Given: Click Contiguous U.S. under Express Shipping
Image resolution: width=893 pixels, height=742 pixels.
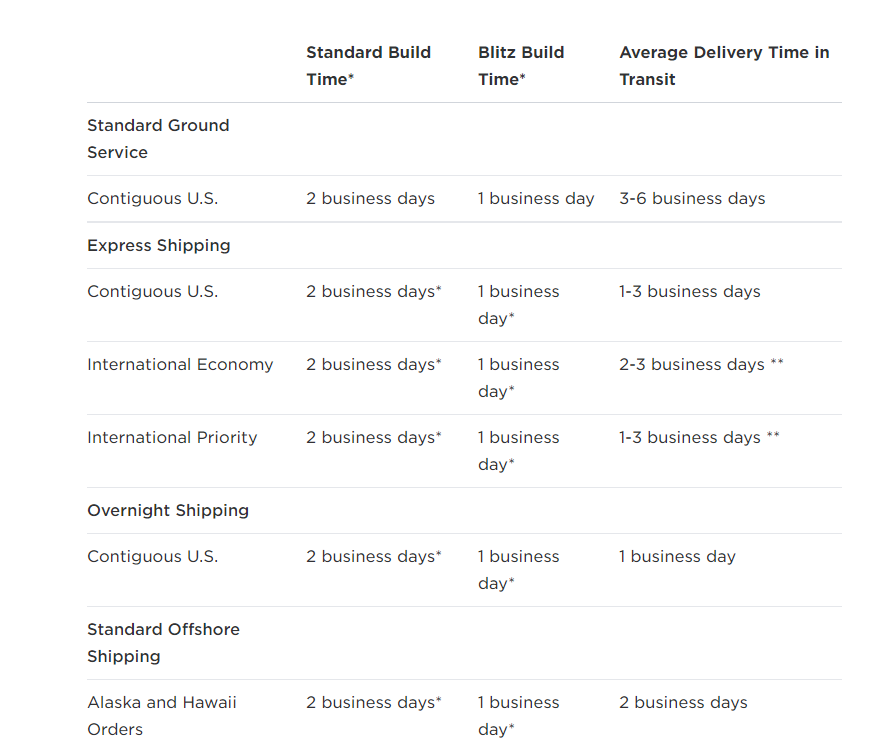Looking at the screenshot, I should pos(153,292).
